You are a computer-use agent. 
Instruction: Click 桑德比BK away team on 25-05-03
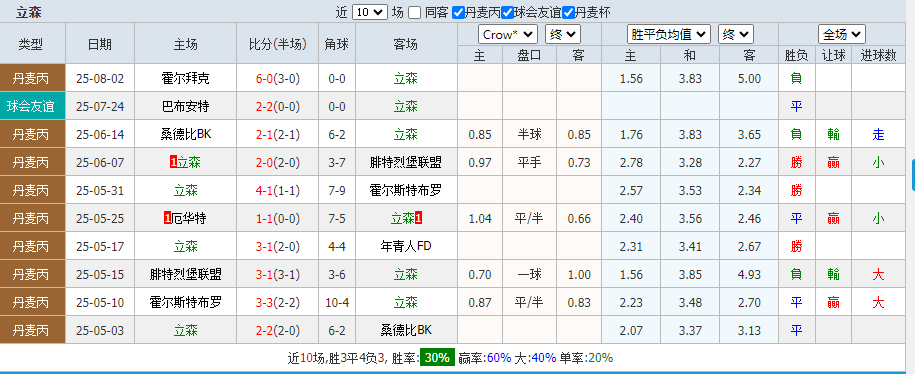406,330
